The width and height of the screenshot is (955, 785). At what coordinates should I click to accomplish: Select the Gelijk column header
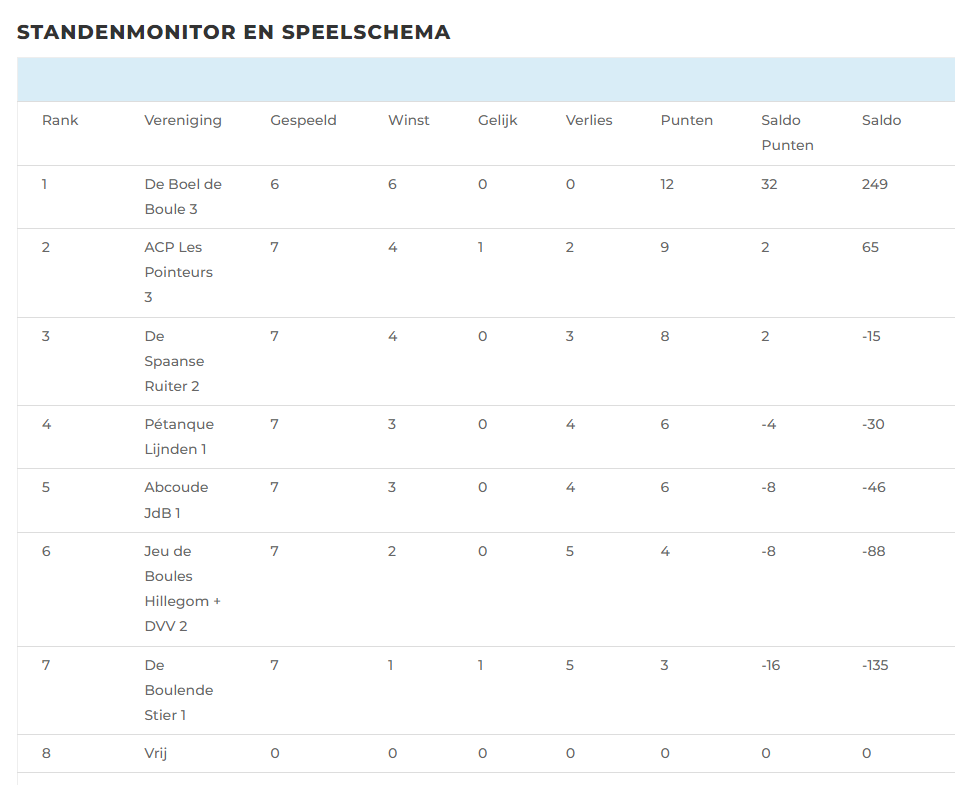[498, 120]
